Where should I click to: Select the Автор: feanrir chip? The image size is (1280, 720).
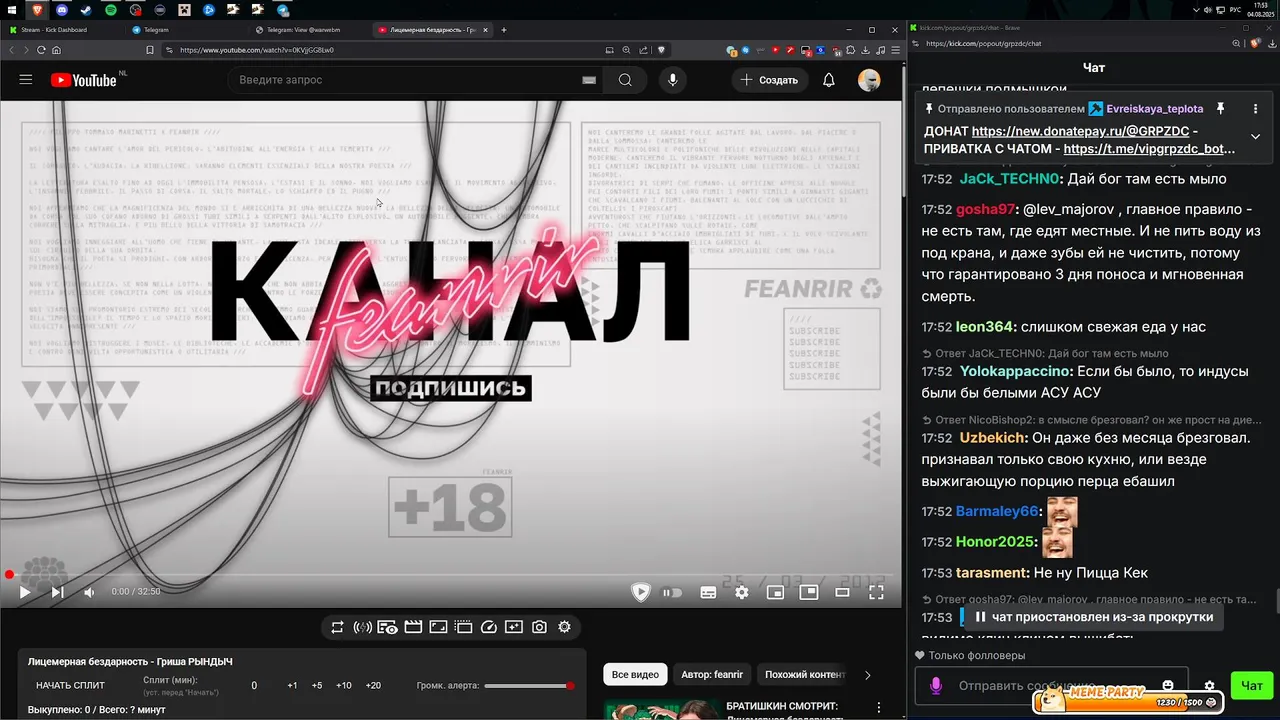[x=712, y=675]
